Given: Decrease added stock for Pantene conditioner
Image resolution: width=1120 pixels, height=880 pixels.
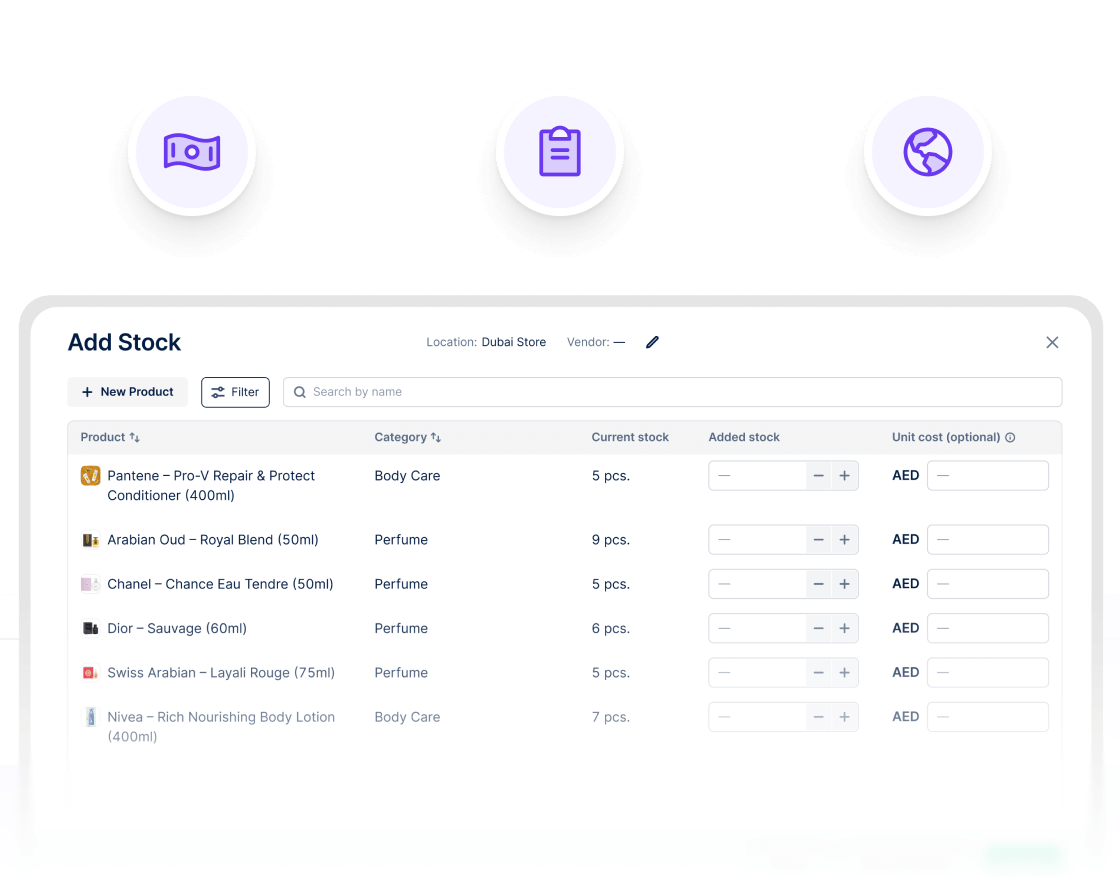Looking at the screenshot, I should pos(819,476).
